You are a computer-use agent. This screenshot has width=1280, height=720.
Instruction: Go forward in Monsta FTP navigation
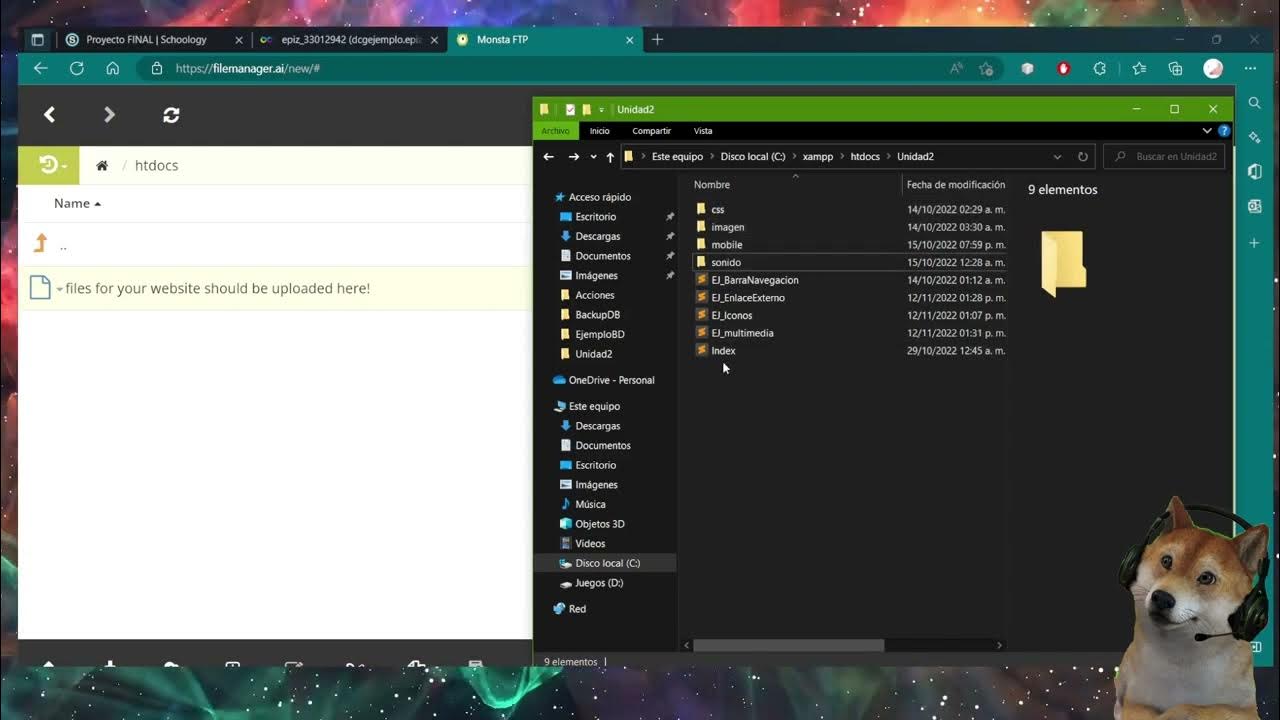[109, 115]
